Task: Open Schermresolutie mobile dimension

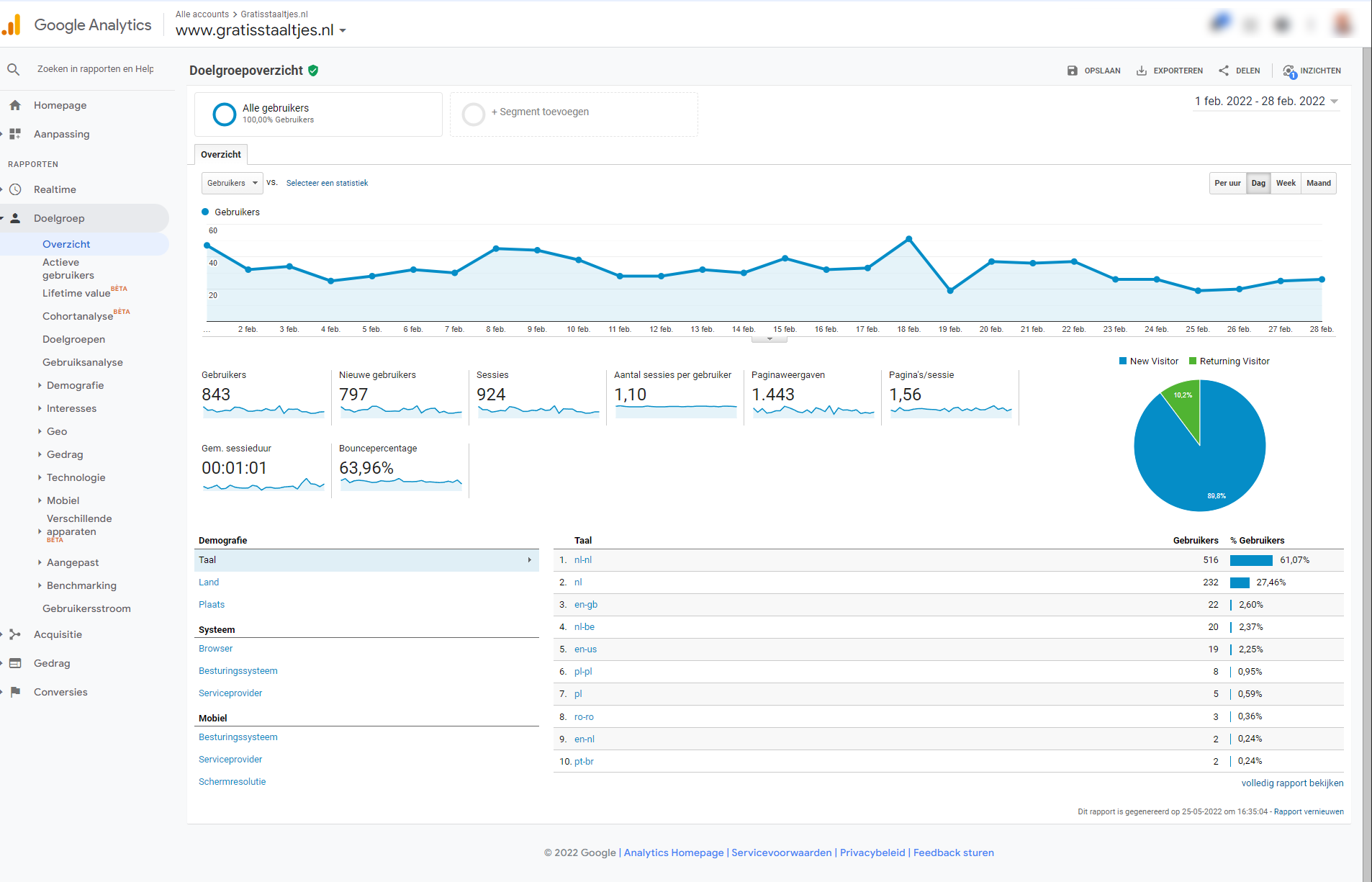Action: [233, 782]
